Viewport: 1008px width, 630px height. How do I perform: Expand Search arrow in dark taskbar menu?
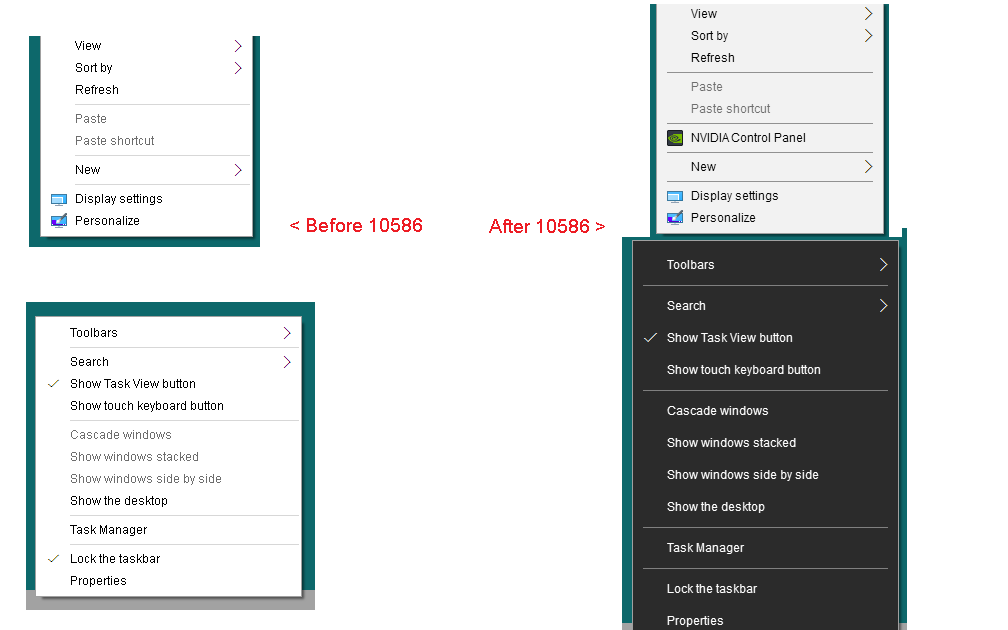tap(883, 305)
